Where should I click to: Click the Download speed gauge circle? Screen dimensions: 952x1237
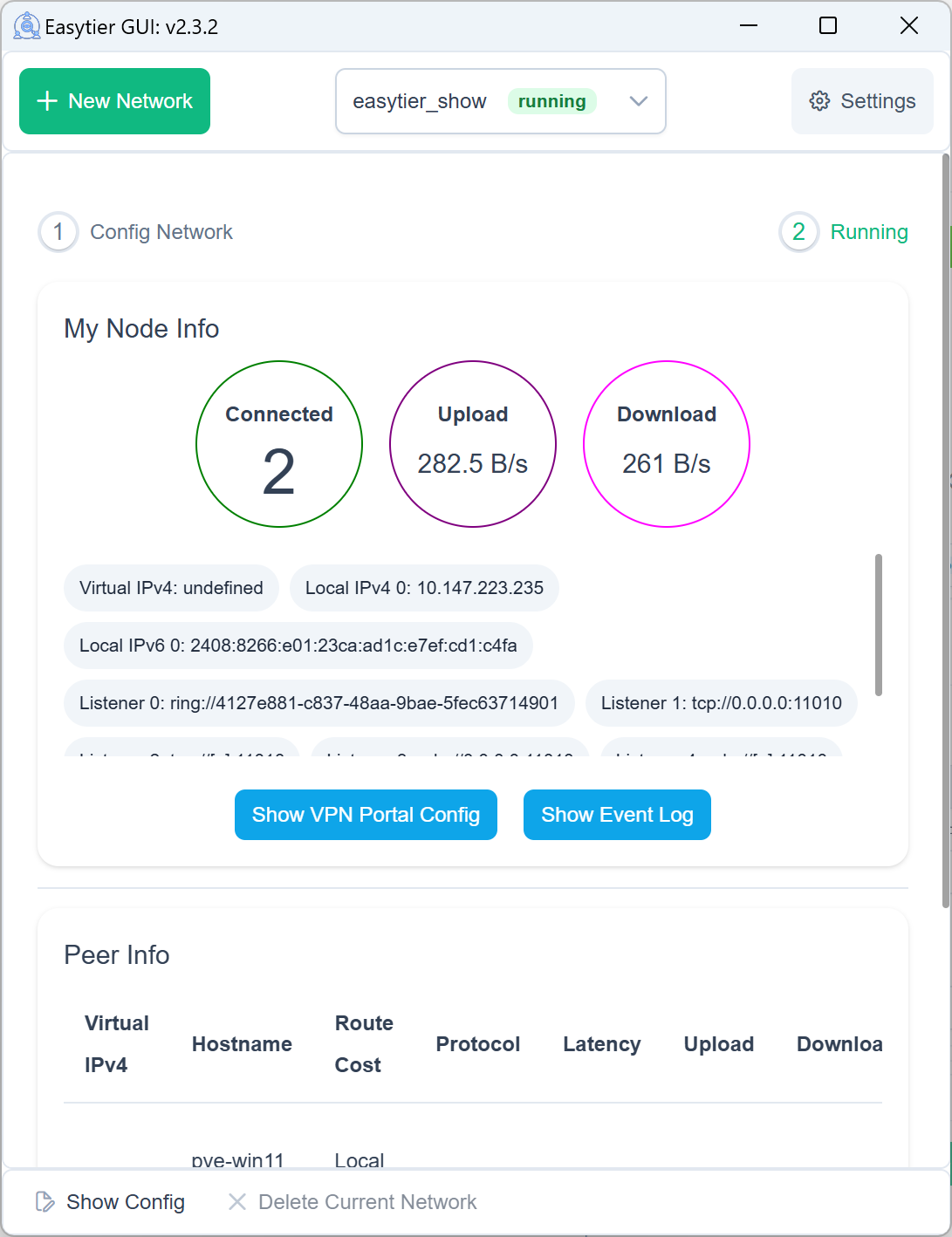(x=666, y=444)
